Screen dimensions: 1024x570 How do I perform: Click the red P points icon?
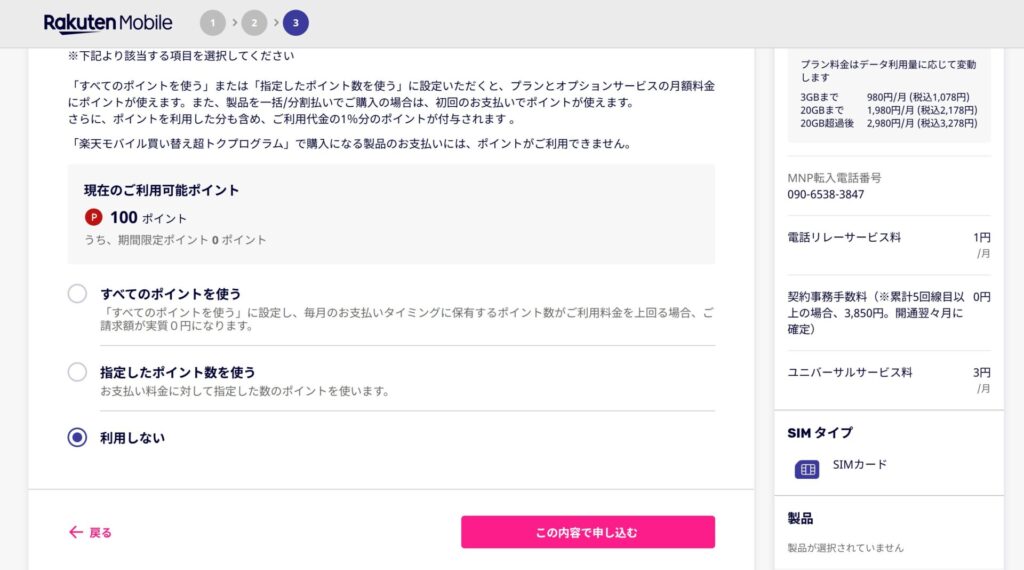point(94,217)
